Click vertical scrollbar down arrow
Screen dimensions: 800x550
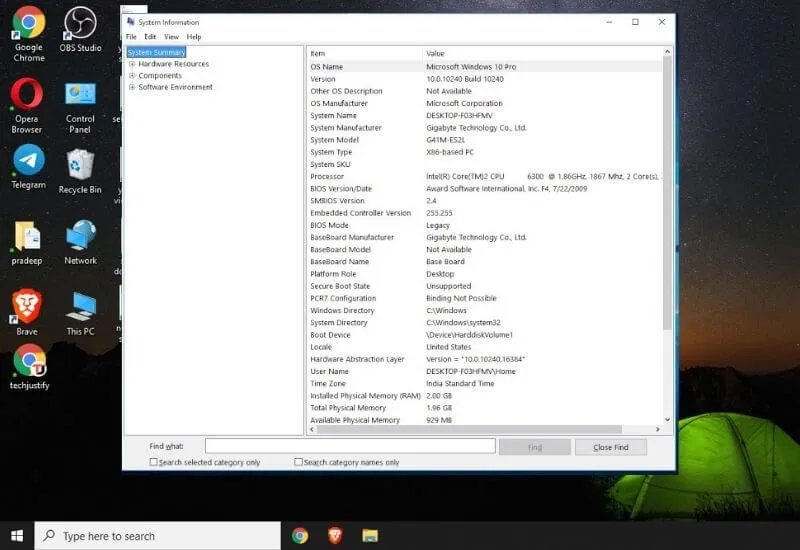point(667,419)
